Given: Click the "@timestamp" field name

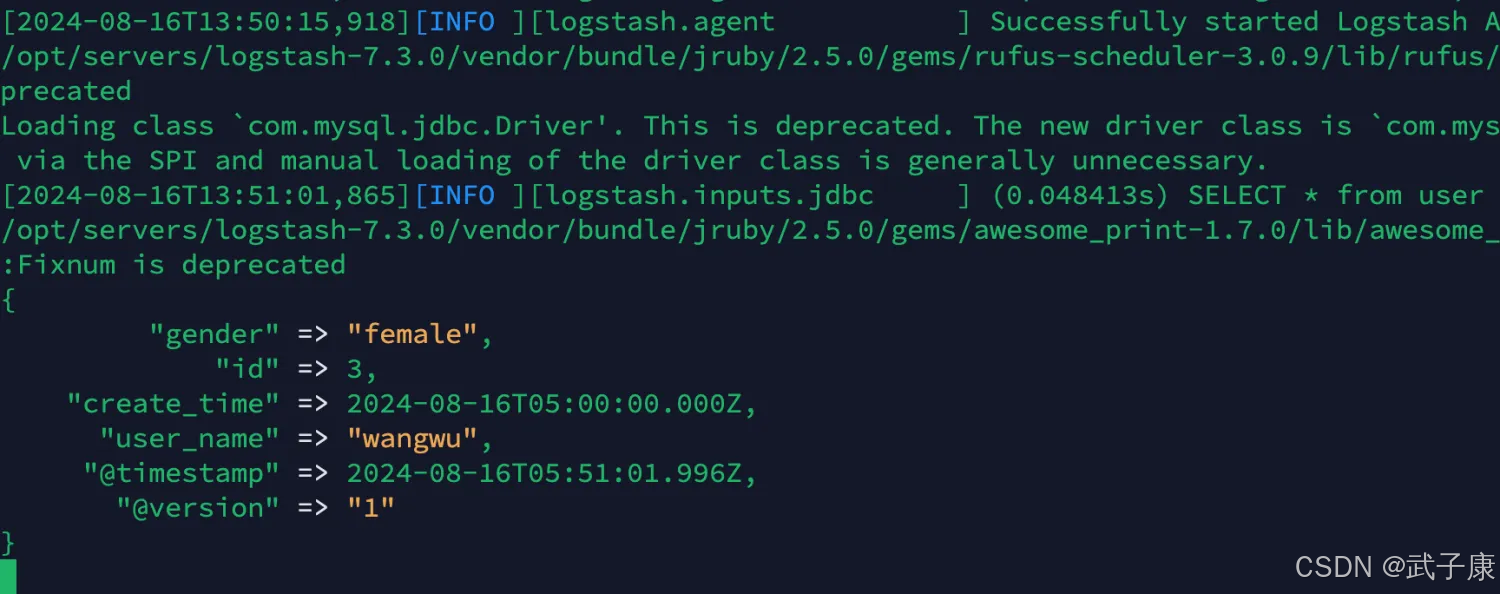Looking at the screenshot, I should click(x=181, y=473).
